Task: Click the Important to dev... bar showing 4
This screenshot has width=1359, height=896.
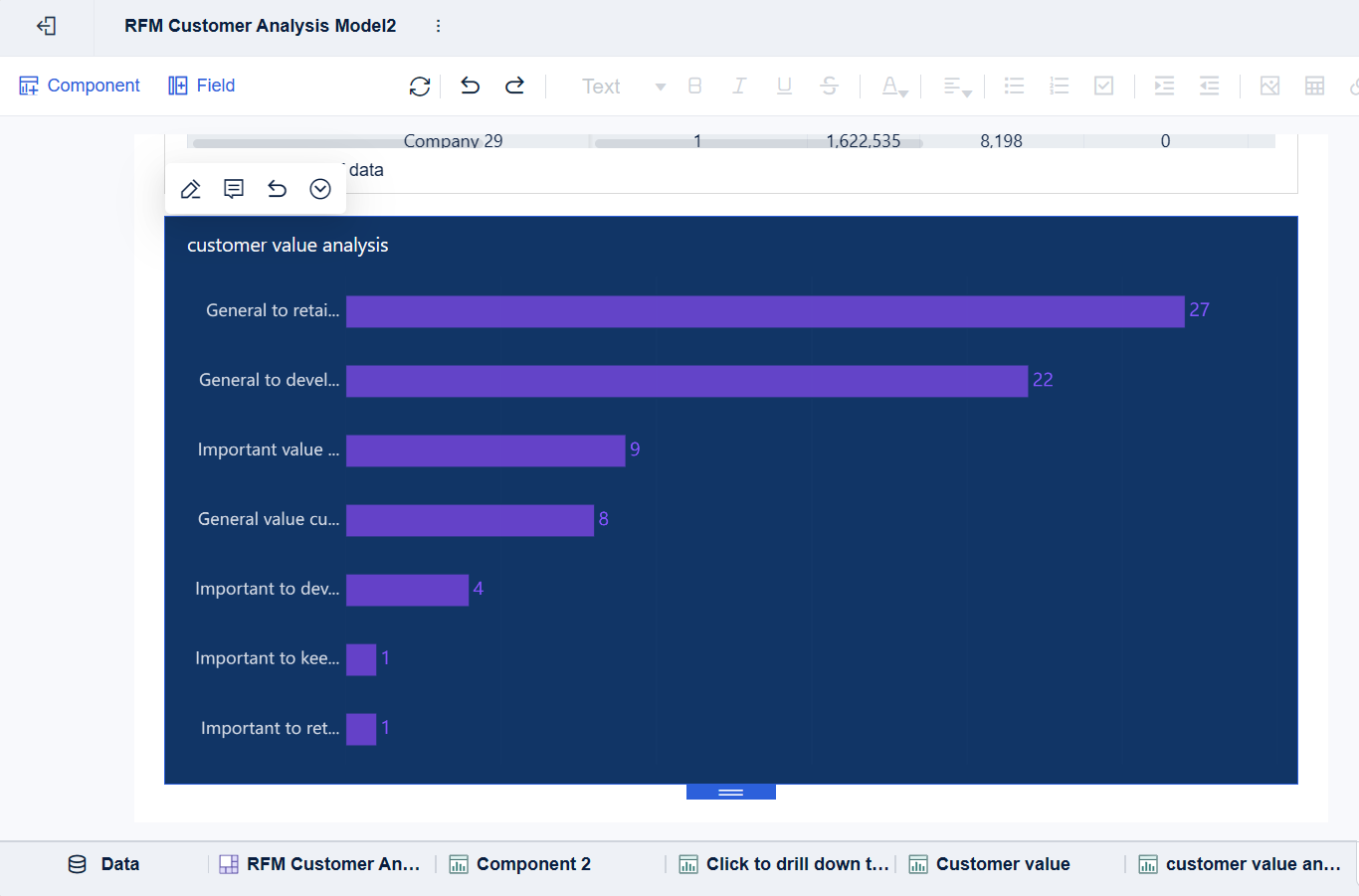Action: coord(407,590)
